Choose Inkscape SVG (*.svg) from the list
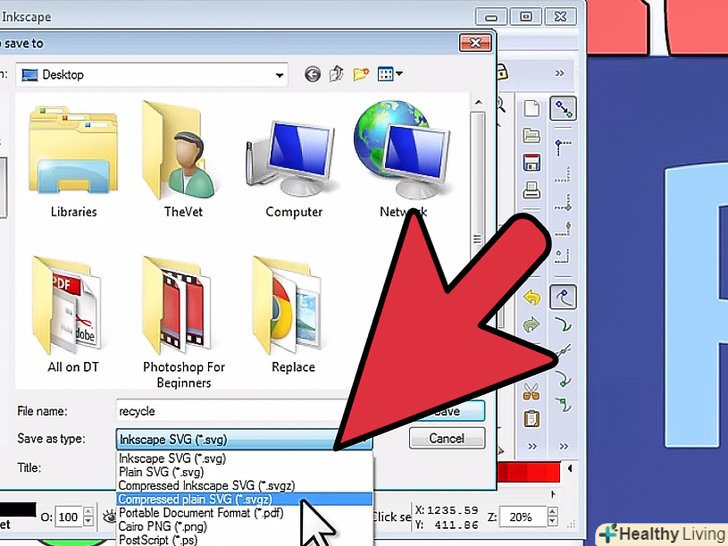This screenshot has height=546, width=728. [x=244, y=458]
